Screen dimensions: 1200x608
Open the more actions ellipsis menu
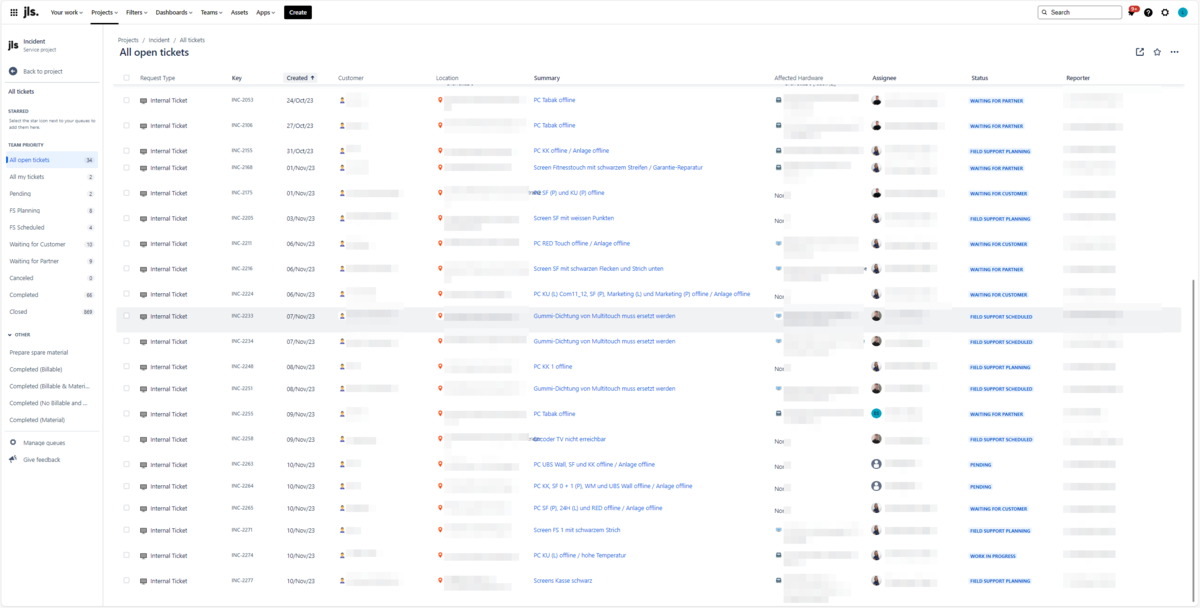click(1175, 52)
